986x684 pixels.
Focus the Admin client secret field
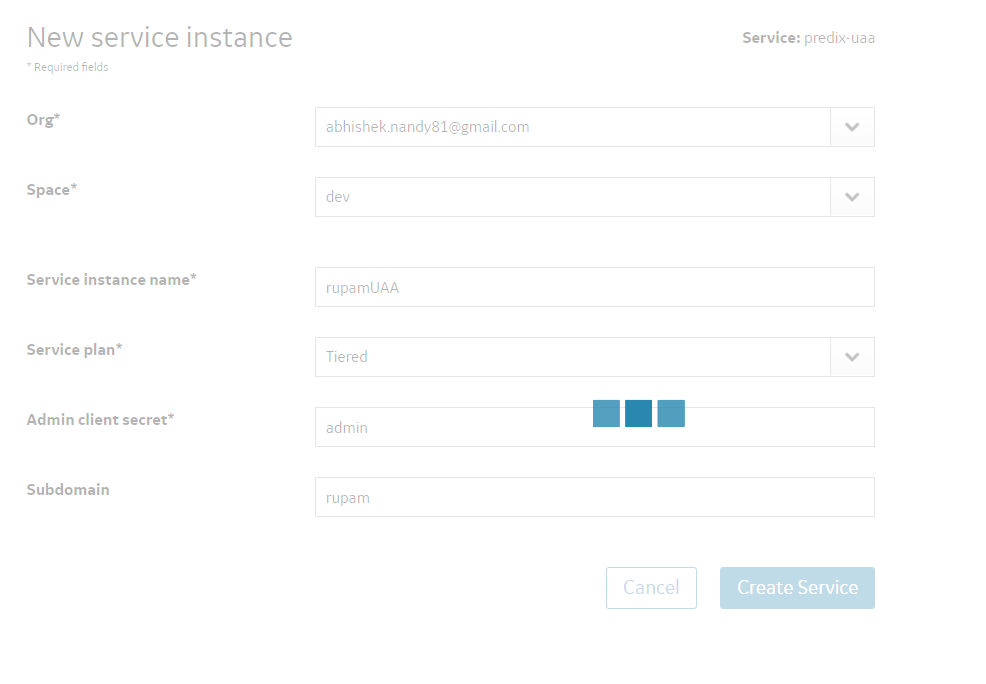595,427
